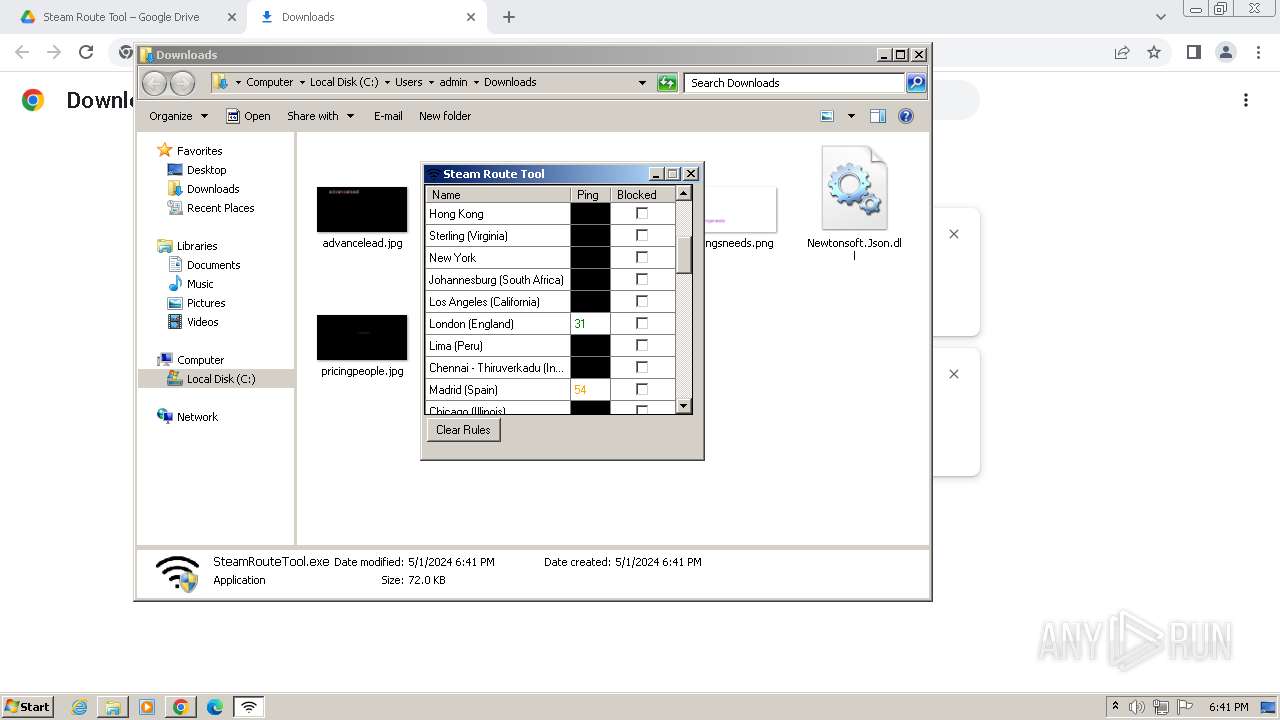Viewport: 1280px width, 720px height.
Task: Change view using the views icon
Action: click(827, 116)
